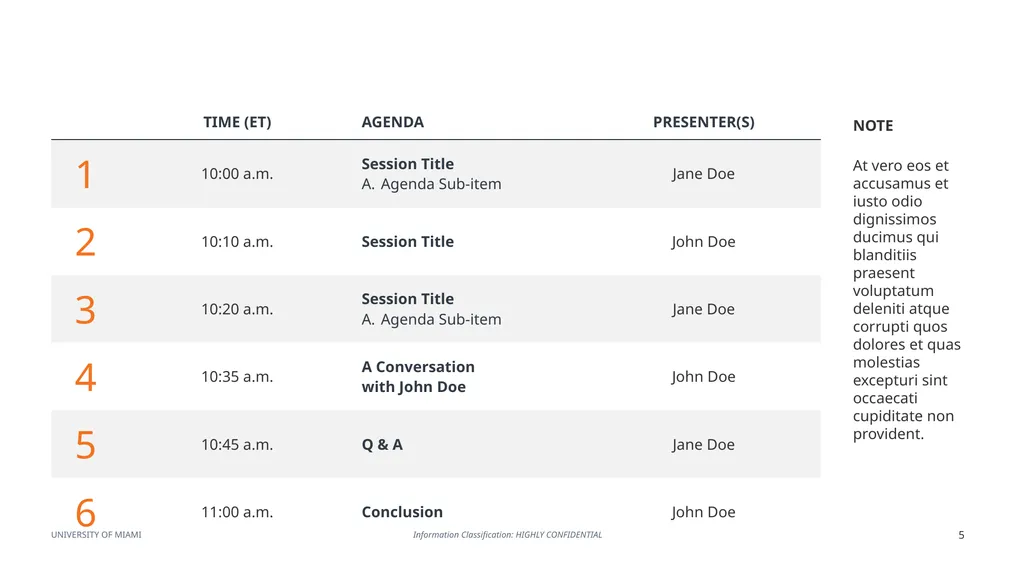
Task: Click the 11:00 a.m. time entry
Action: (x=237, y=512)
